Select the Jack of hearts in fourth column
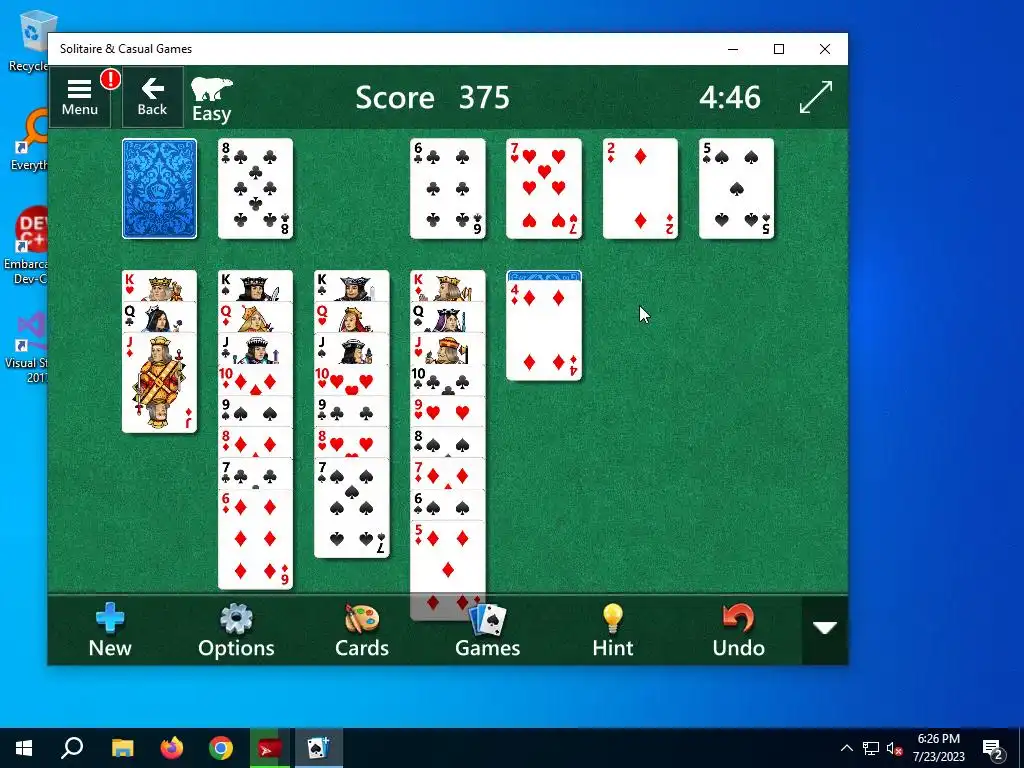Viewport: 1024px width, 768px height. tap(448, 349)
